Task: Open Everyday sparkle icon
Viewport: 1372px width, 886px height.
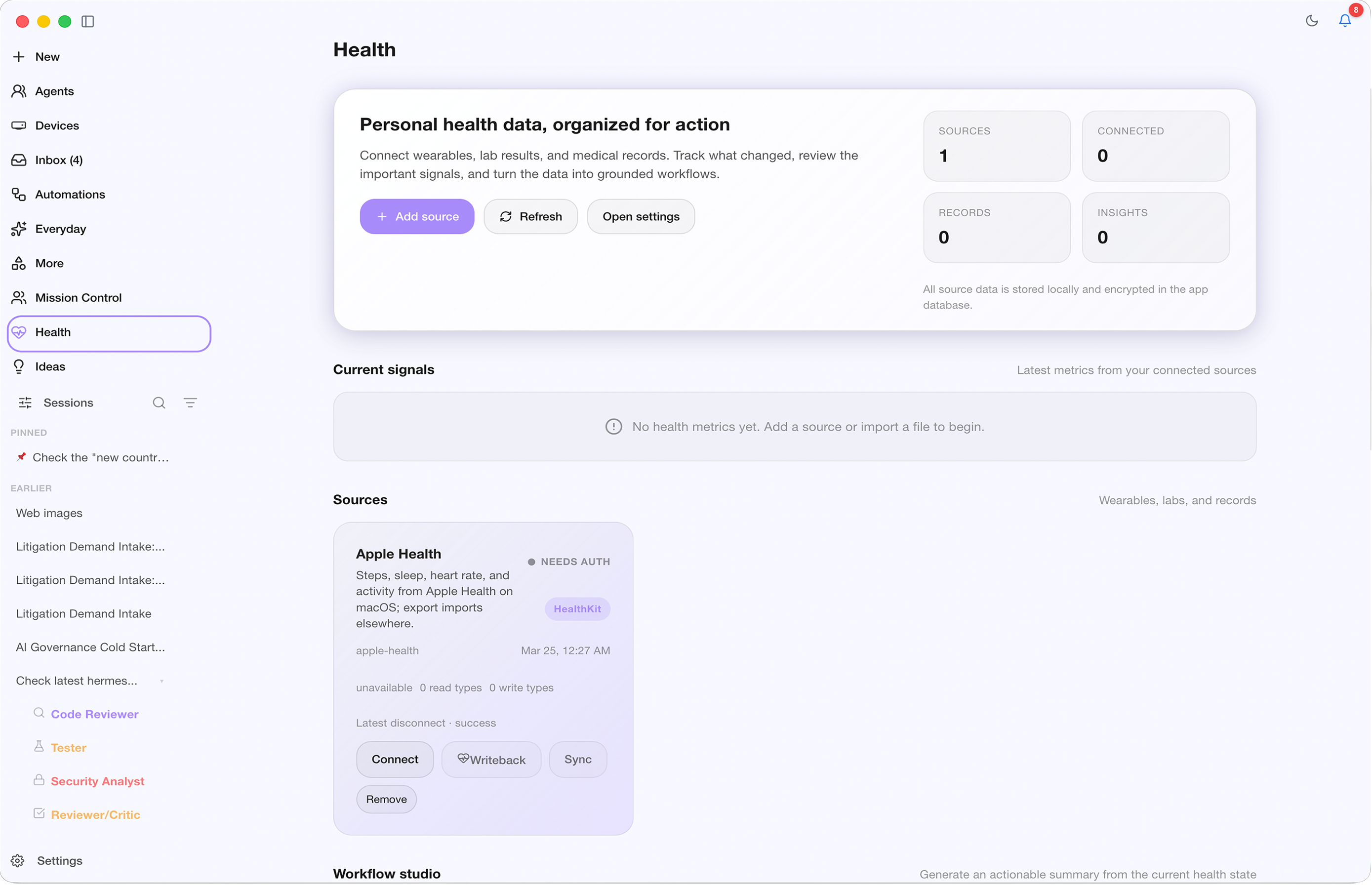Action: [19, 229]
